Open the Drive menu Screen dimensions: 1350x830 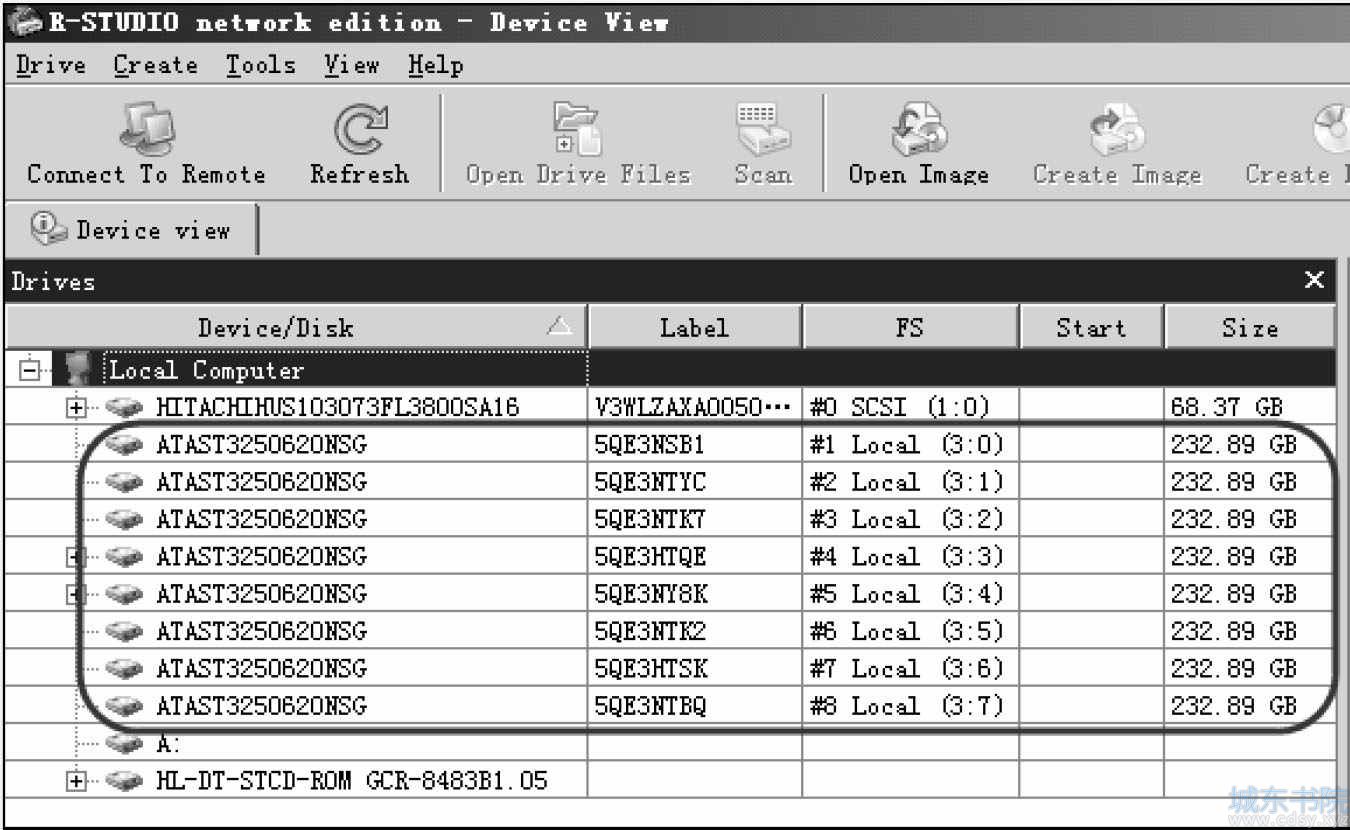click(51, 66)
